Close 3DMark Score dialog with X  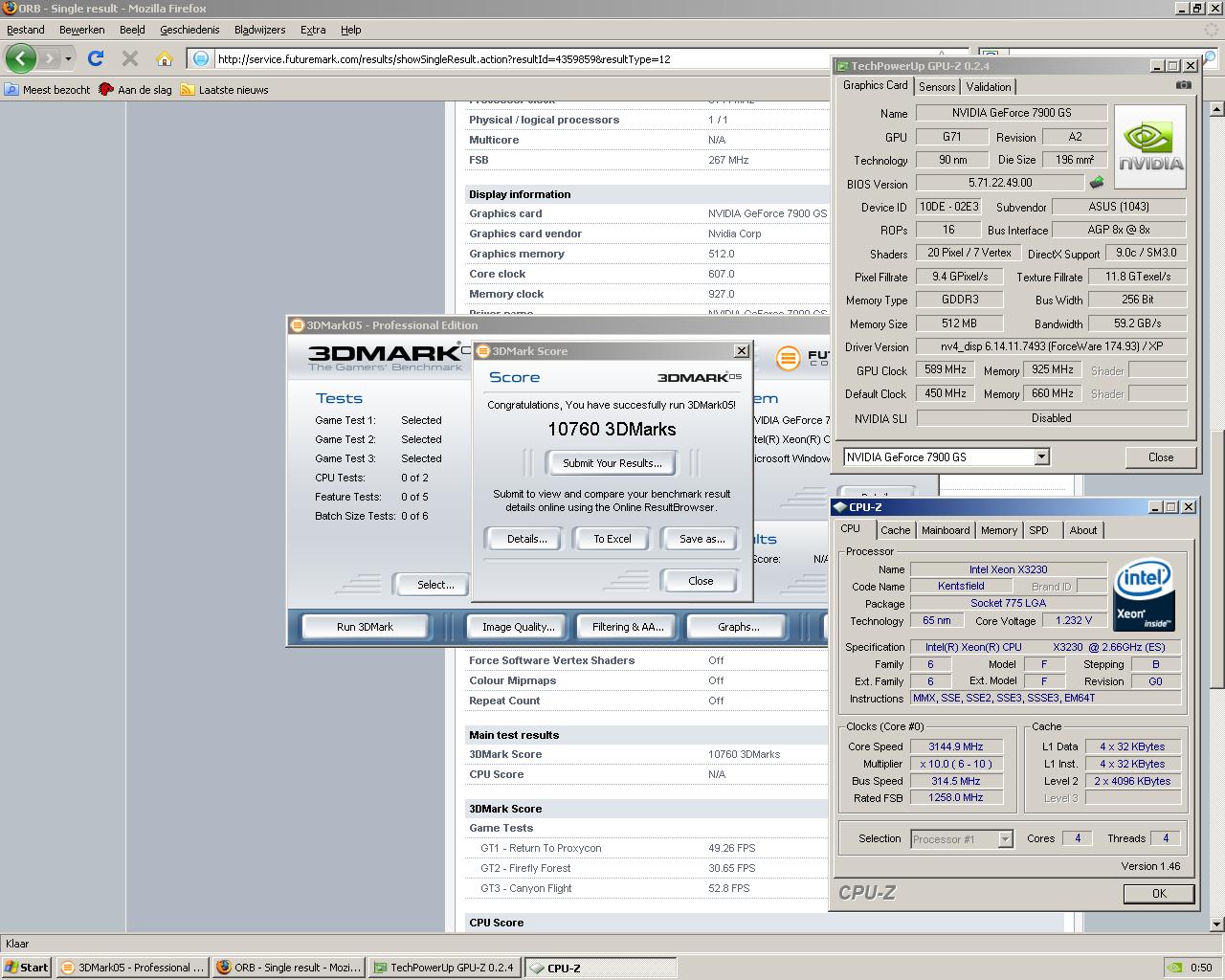pos(741,351)
